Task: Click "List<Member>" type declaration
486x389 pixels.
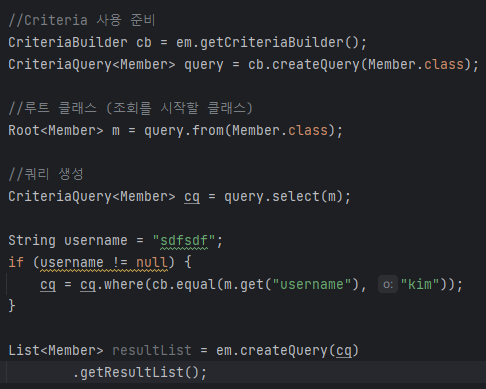Action: click(x=56, y=351)
